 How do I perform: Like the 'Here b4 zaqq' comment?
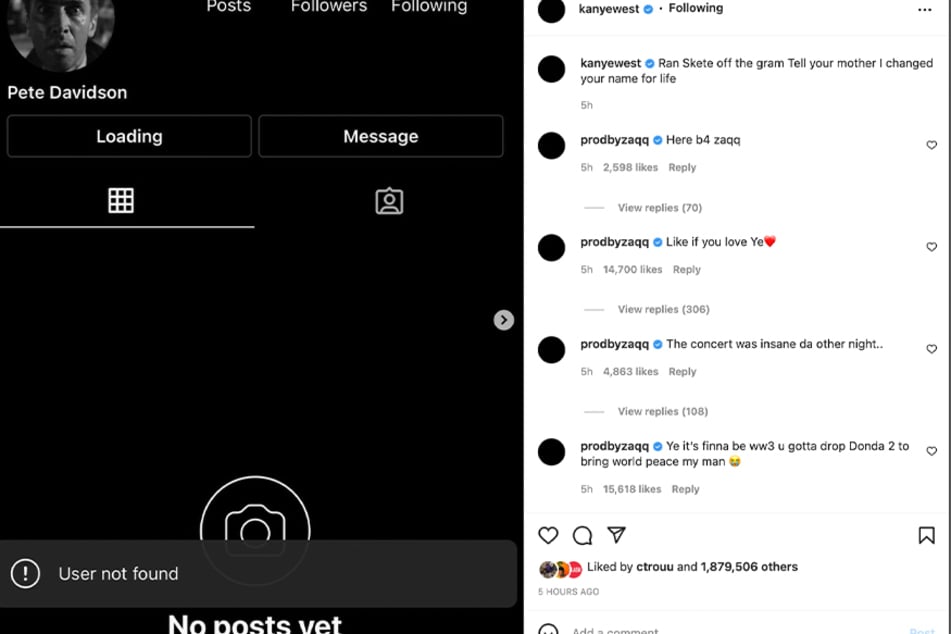tap(932, 145)
